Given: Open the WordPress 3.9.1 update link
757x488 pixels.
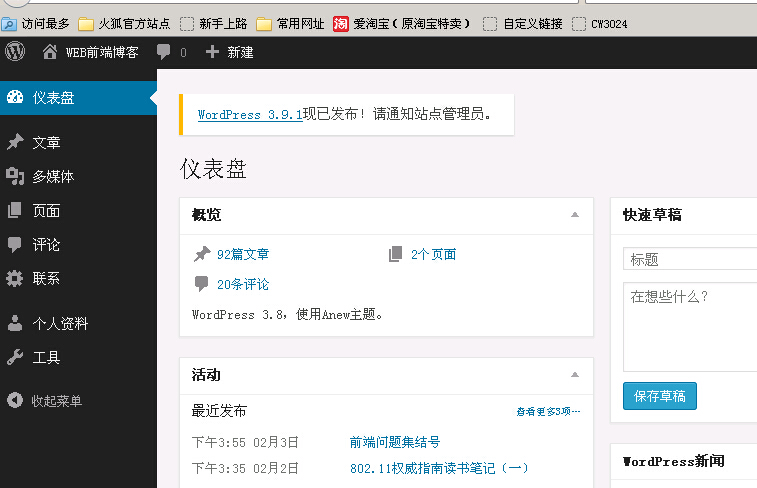Looking at the screenshot, I should [250, 114].
